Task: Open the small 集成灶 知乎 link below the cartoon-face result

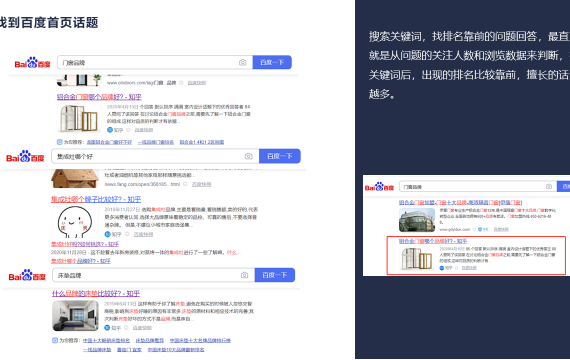Action: click(85, 244)
